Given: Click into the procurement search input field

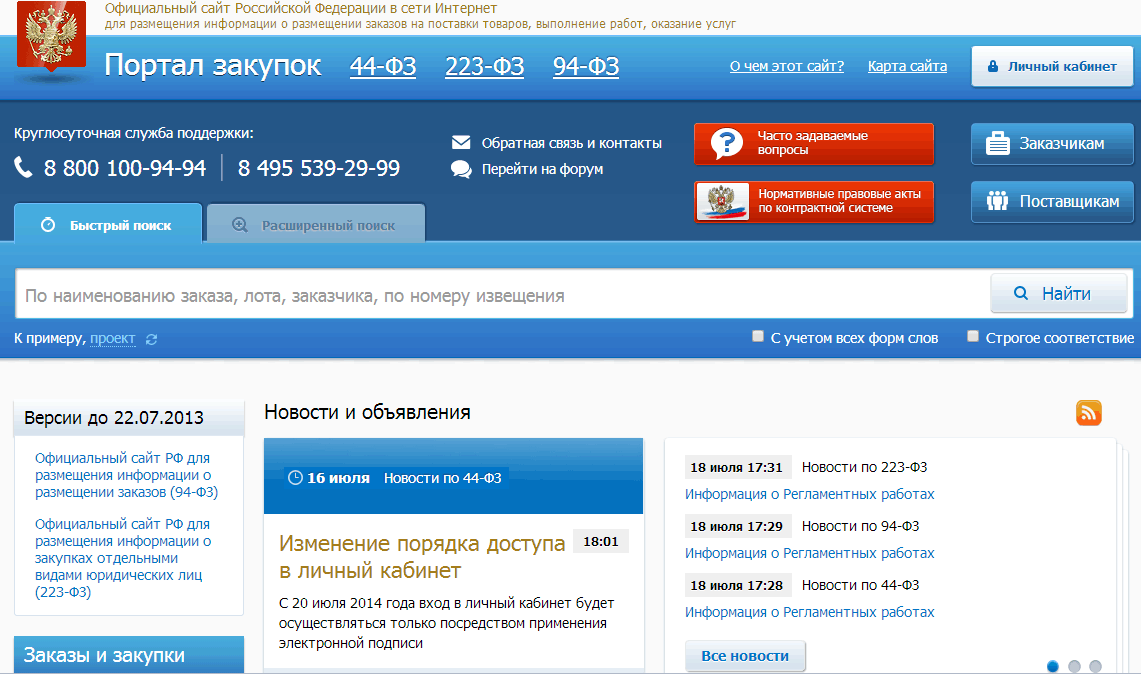Looking at the screenshot, I should 500,296.
